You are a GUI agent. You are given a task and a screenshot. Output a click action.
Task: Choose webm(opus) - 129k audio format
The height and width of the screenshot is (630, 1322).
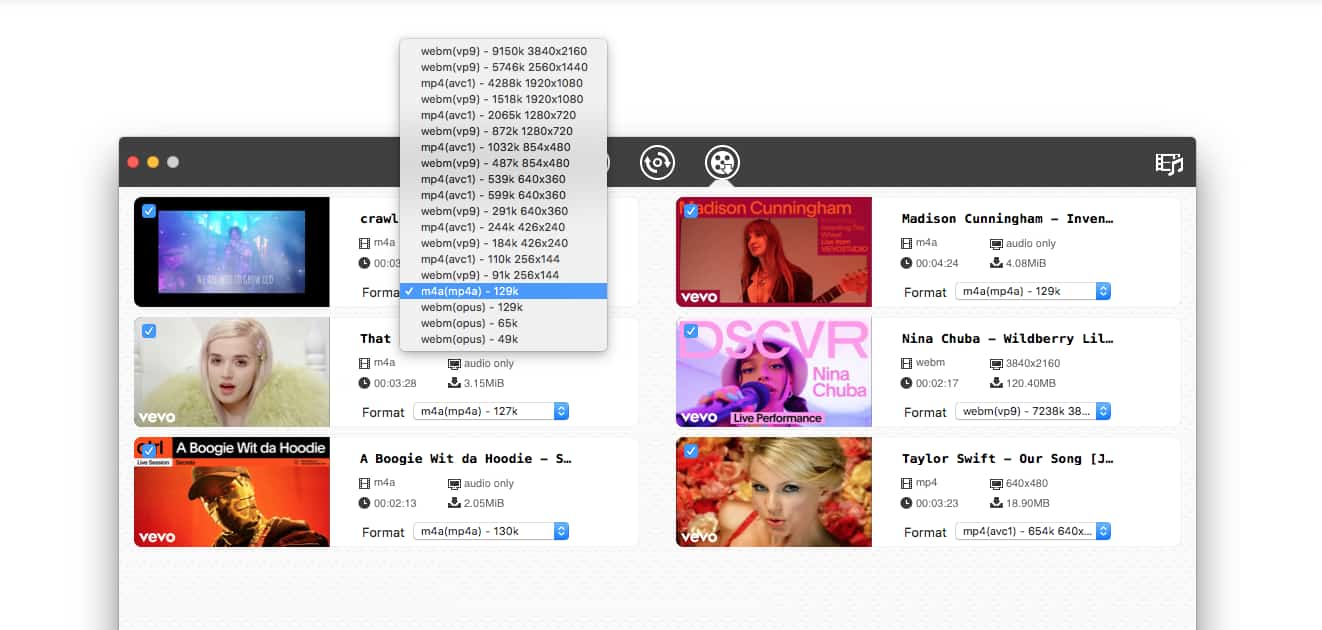(503, 307)
